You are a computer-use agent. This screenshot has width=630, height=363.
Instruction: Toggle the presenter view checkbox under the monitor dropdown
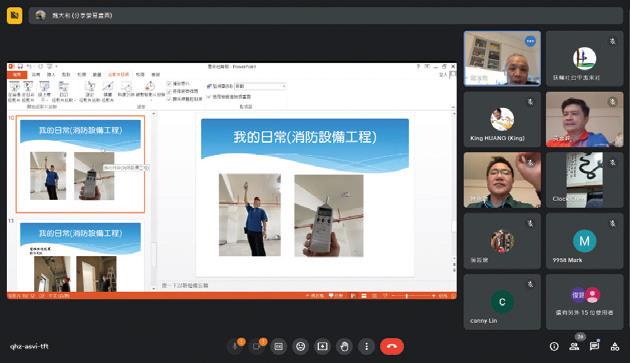(x=209, y=97)
